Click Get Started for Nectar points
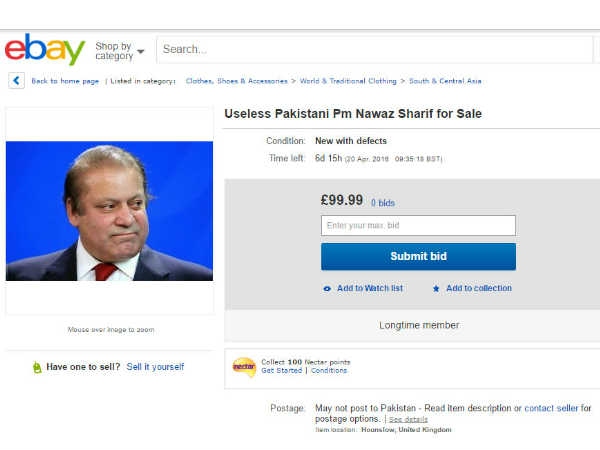The height and width of the screenshot is (450, 600). [x=282, y=370]
